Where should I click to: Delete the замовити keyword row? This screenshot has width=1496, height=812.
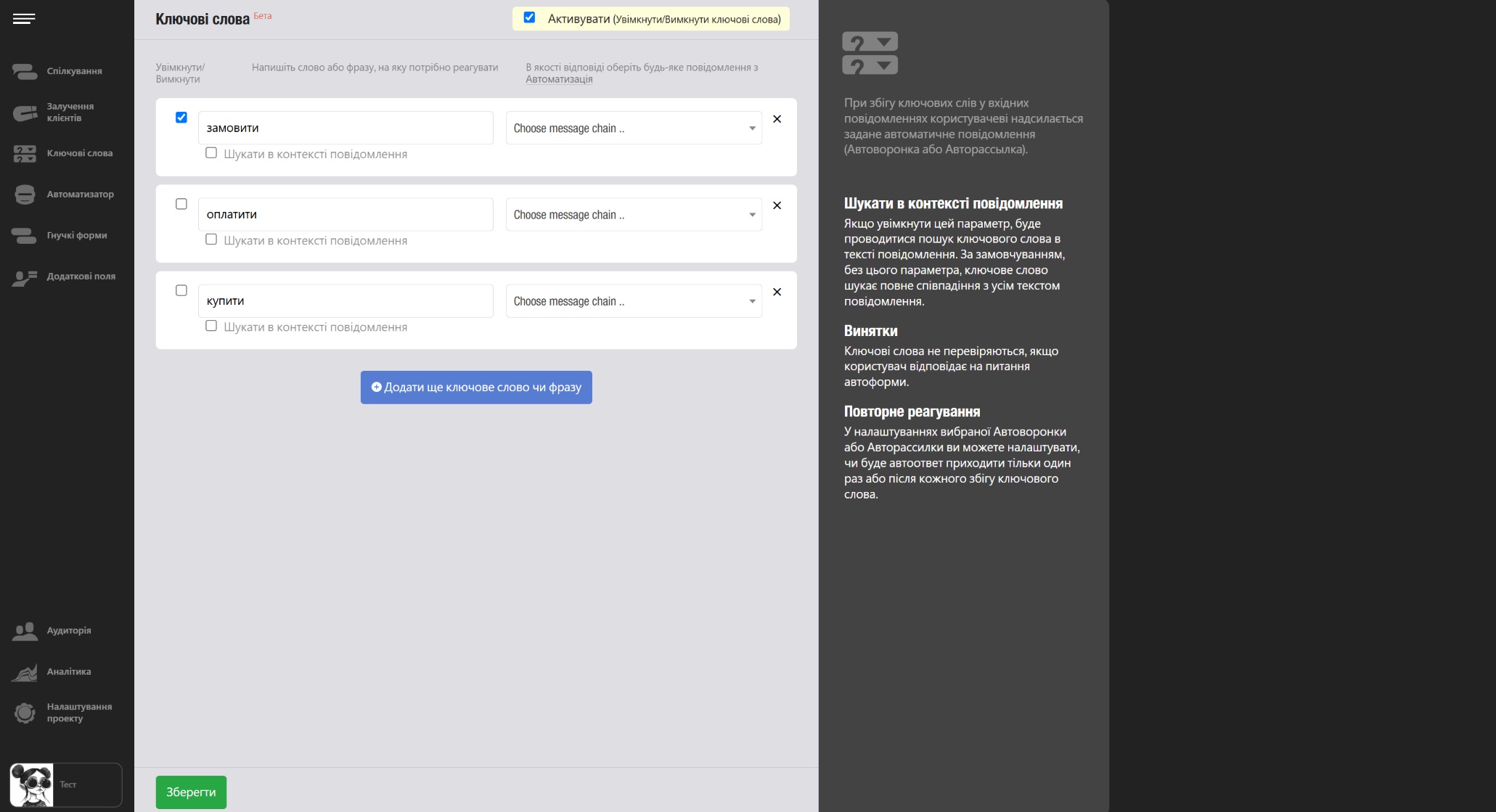point(777,119)
